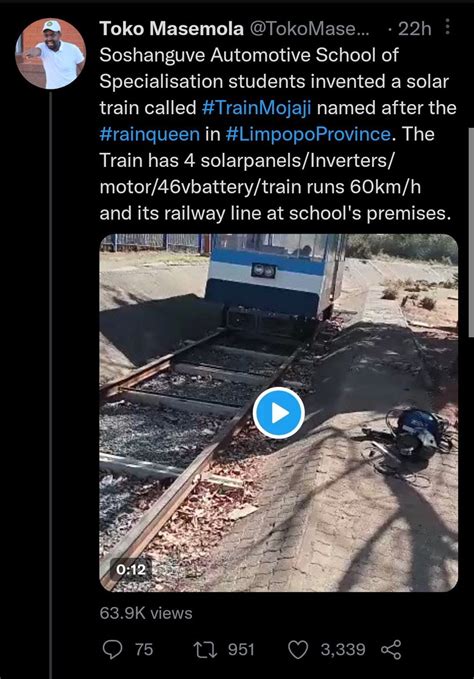Like the tweet with the heart icon
Image resolution: width=474 pixels, height=679 pixels.
click(x=298, y=650)
